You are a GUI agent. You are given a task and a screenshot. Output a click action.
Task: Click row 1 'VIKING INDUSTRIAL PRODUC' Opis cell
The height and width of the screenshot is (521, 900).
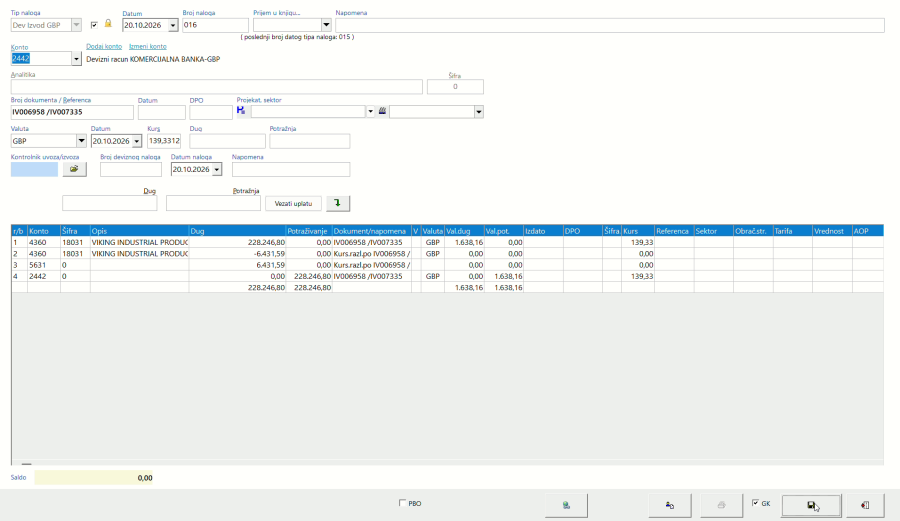(x=139, y=242)
